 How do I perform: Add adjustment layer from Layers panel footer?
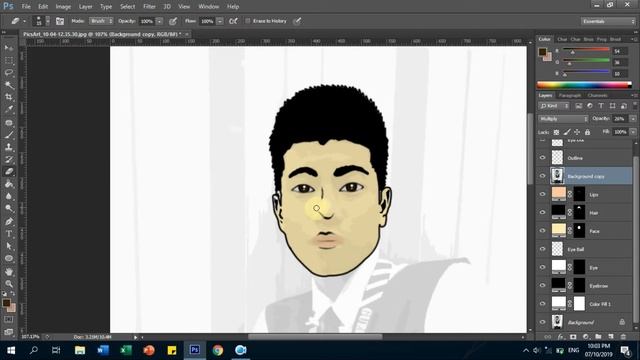[x=586, y=337]
